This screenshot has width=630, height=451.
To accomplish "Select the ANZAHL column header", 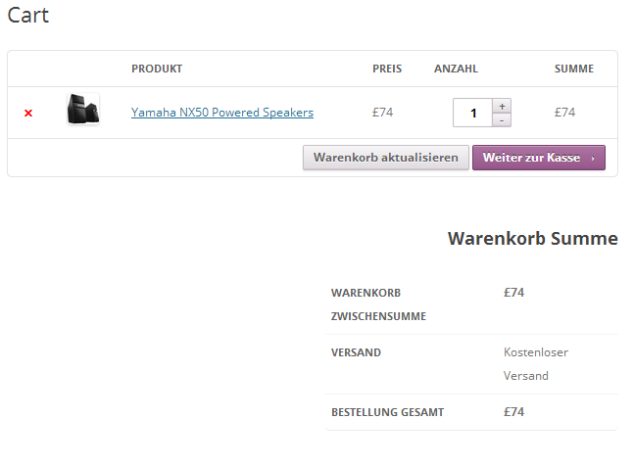I will [456, 69].
